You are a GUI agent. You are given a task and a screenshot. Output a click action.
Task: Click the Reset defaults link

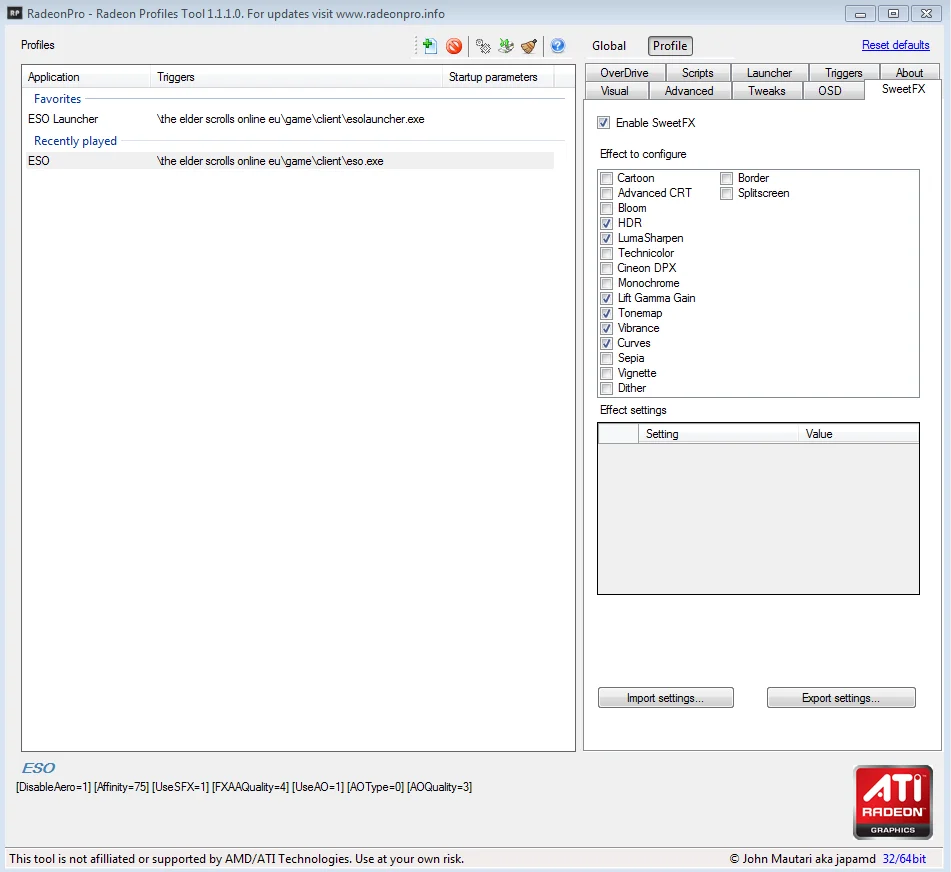tap(896, 45)
